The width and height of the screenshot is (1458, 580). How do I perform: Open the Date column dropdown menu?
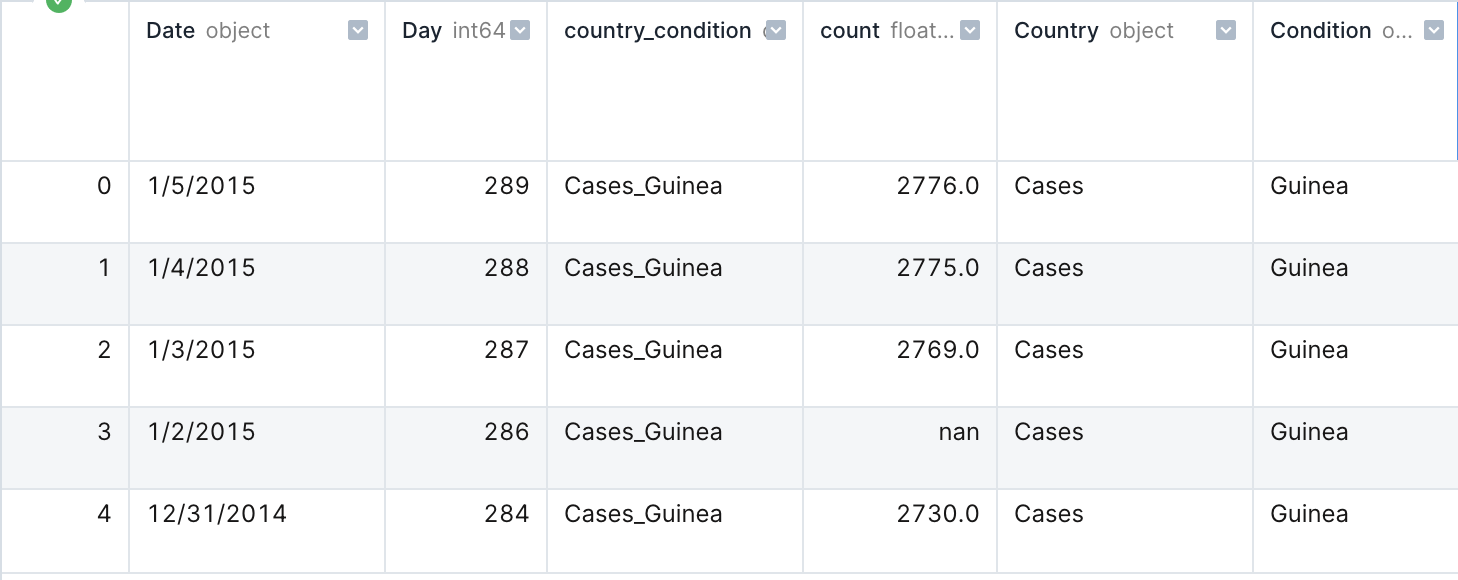point(358,31)
